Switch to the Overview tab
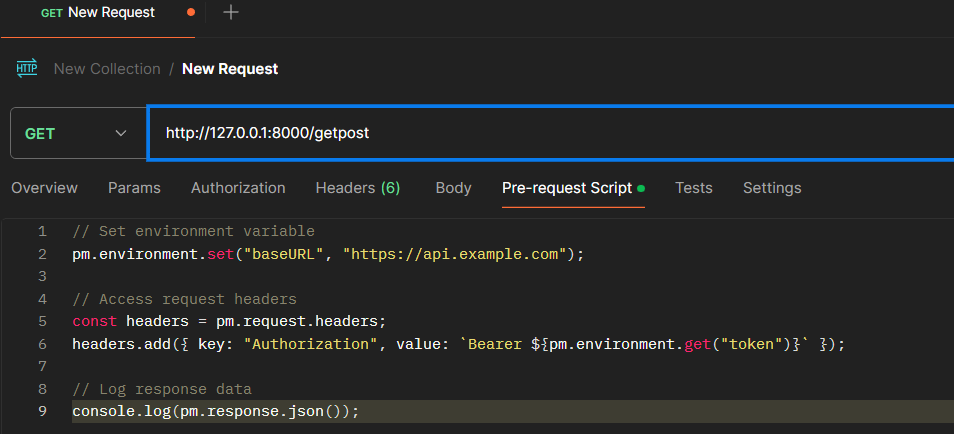954x434 pixels. (x=44, y=188)
